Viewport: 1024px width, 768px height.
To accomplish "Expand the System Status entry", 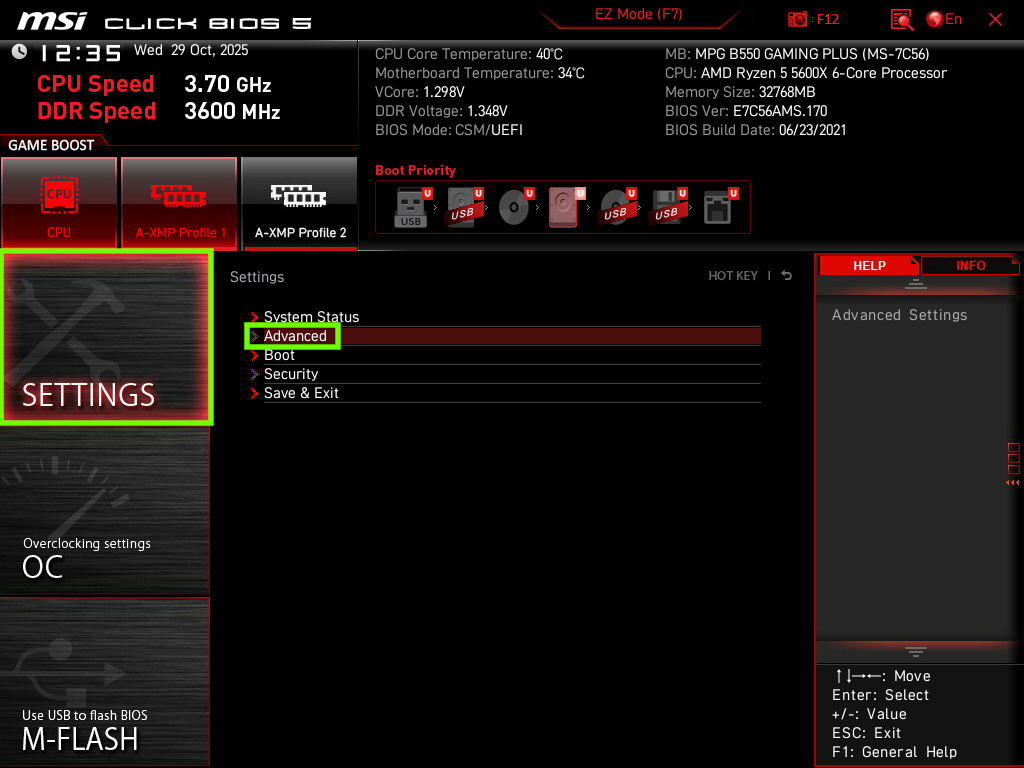I will [x=310, y=317].
